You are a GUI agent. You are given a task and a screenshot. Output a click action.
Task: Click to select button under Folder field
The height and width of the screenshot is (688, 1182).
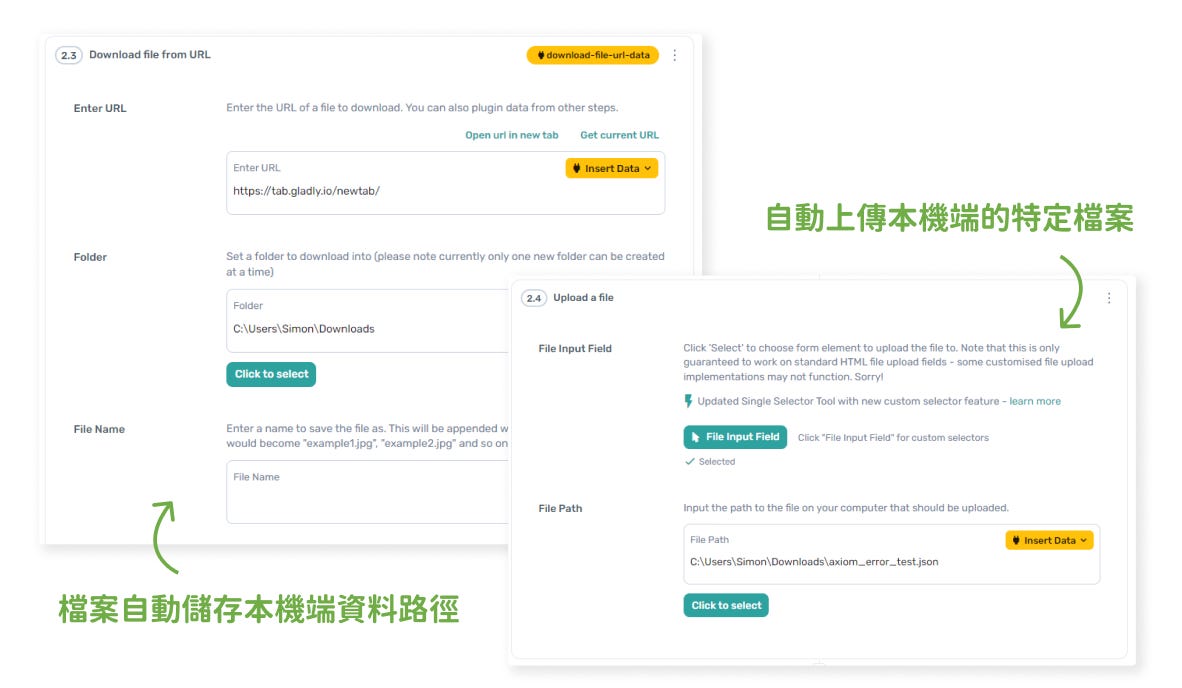tap(271, 375)
